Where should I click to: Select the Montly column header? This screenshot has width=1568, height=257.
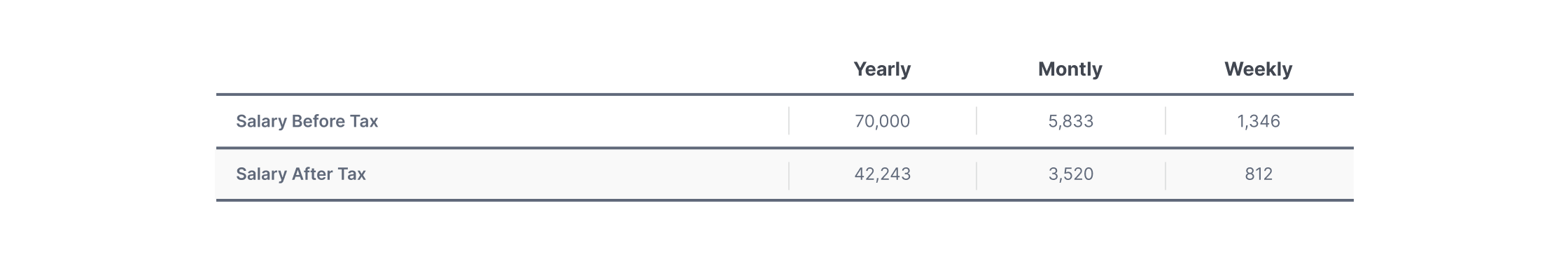pos(1070,69)
